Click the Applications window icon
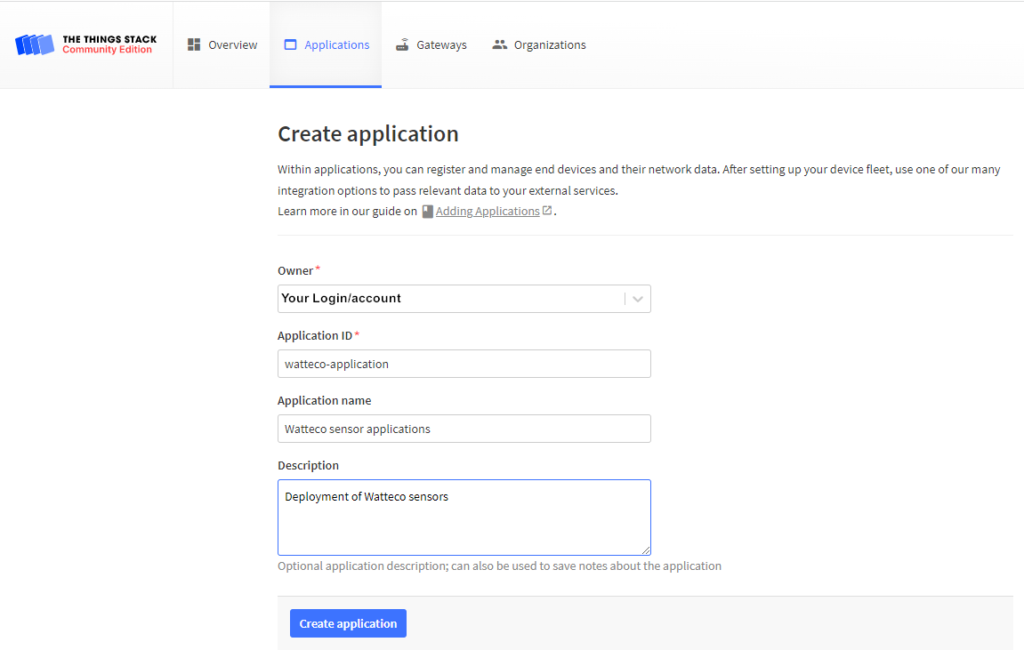The width and height of the screenshot is (1024, 650). (291, 45)
